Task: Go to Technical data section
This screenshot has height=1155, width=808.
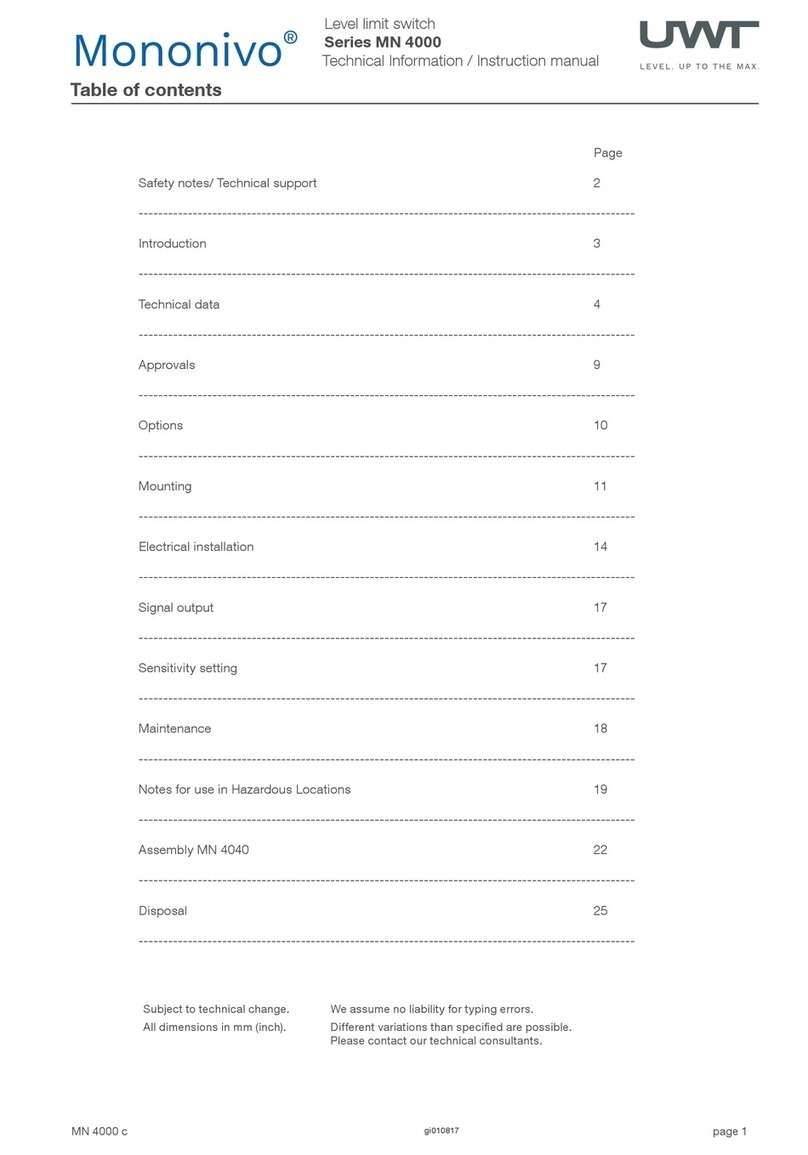Action: click(x=179, y=304)
